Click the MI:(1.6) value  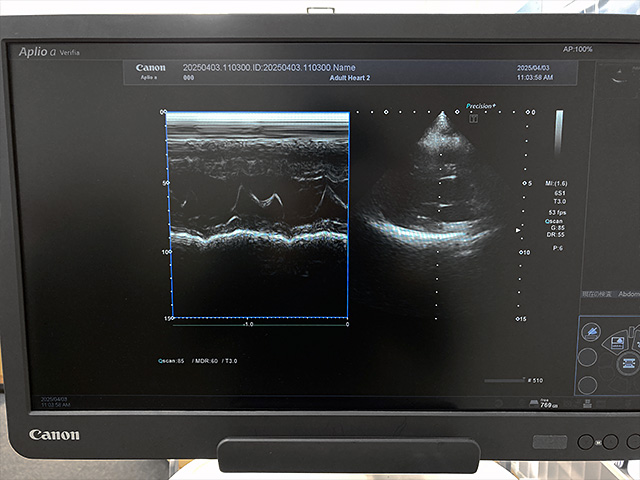[x=556, y=183]
